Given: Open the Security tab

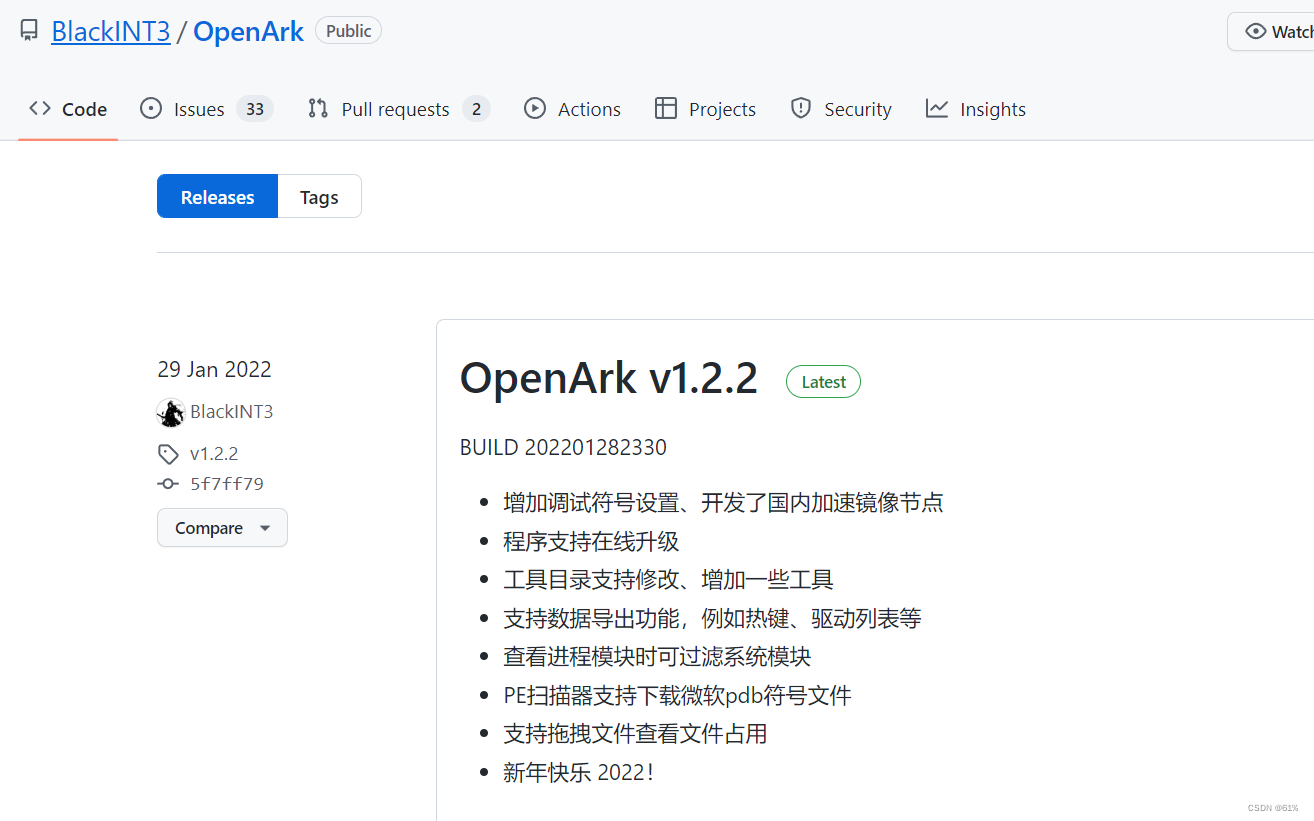Looking at the screenshot, I should click(x=841, y=109).
